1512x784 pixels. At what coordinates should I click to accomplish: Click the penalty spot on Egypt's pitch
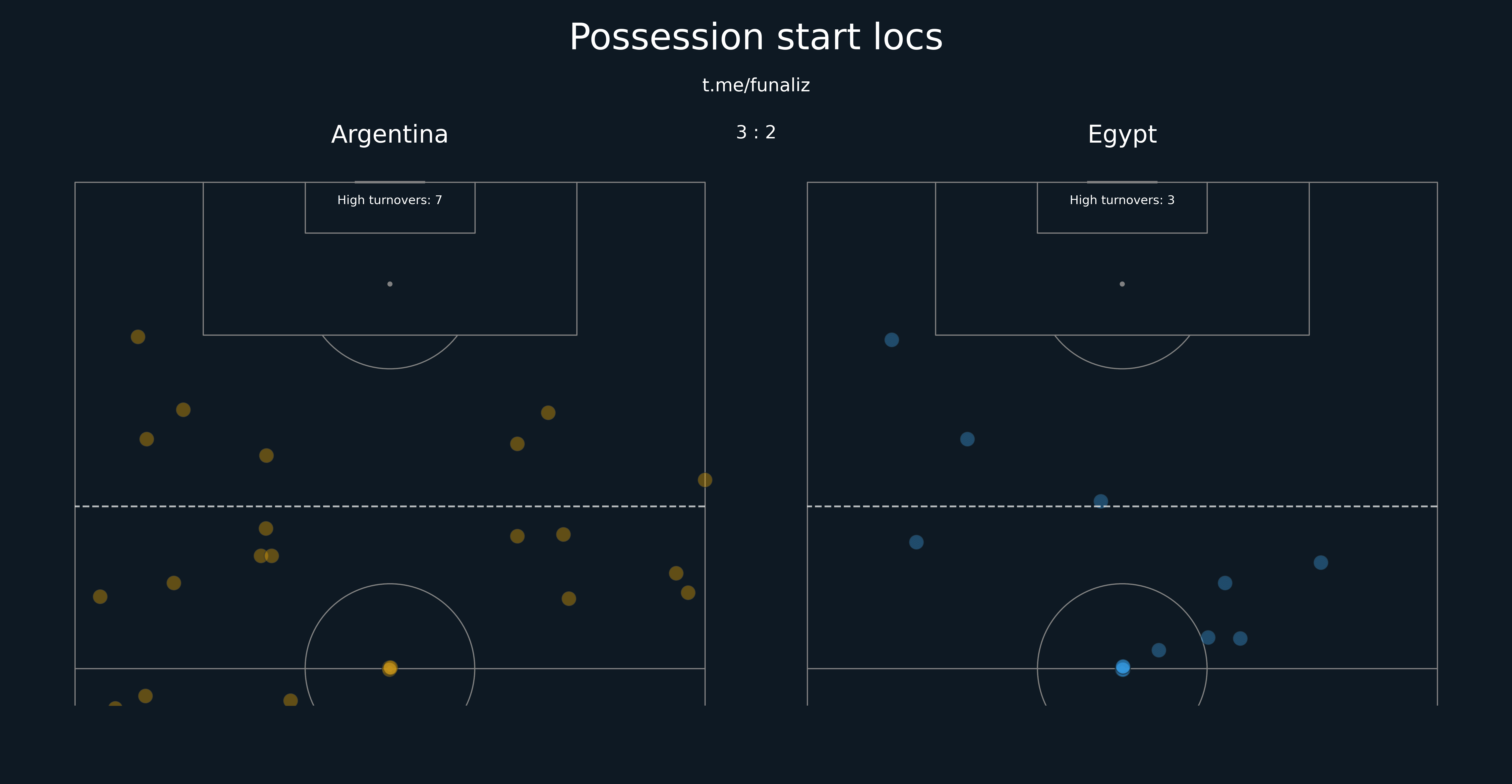[x=1122, y=284]
